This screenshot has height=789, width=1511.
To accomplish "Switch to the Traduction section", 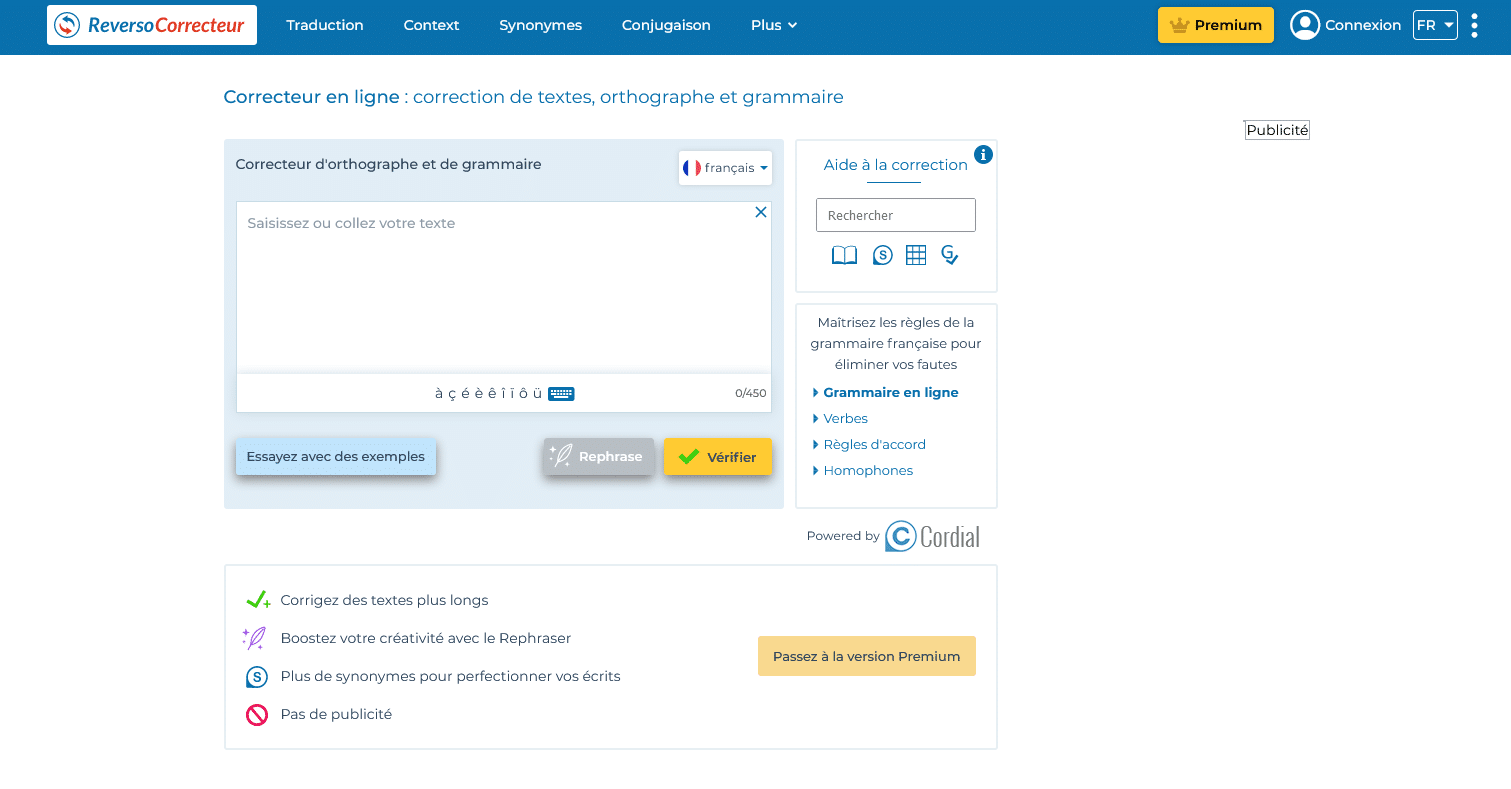I will click(x=324, y=25).
